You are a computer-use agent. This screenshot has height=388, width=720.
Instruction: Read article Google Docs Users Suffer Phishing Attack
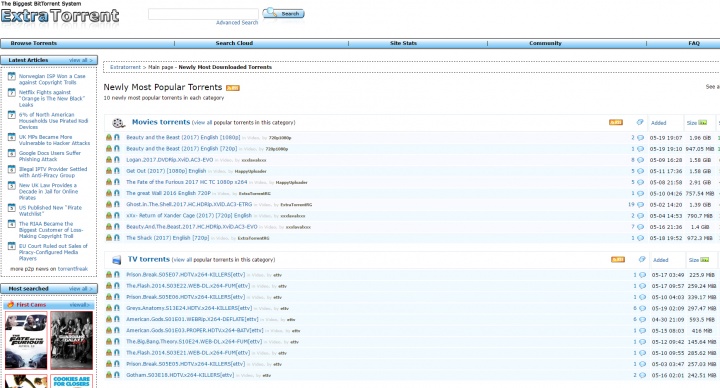click(50, 156)
